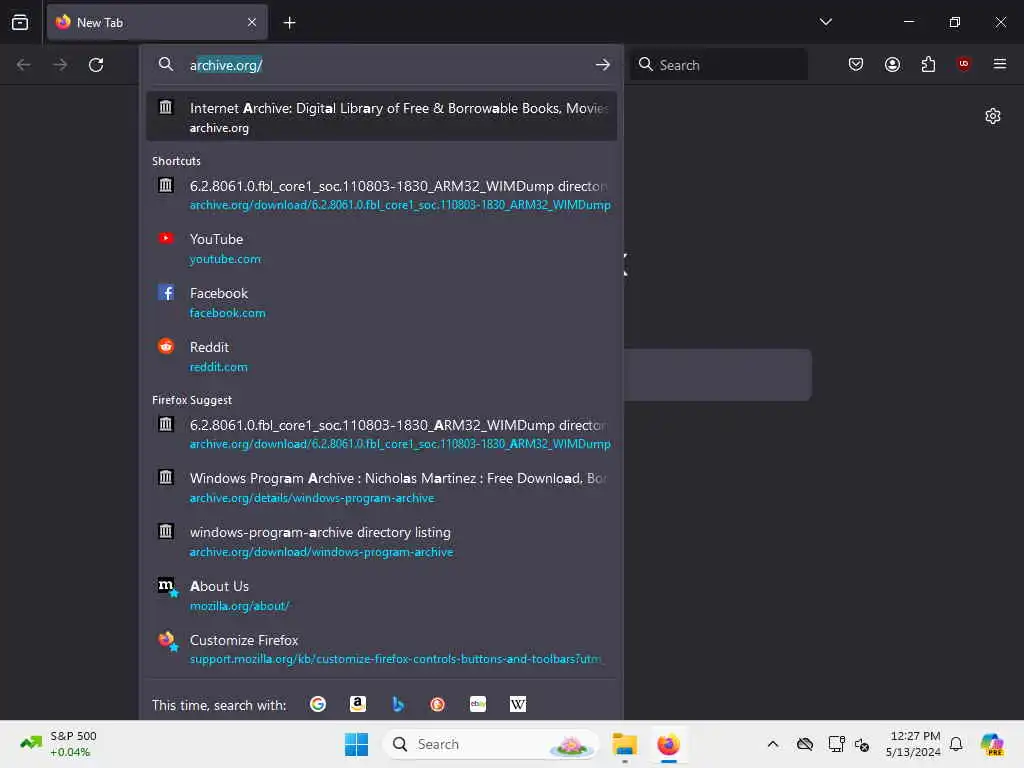Open the Pocket save icon

tap(856, 64)
